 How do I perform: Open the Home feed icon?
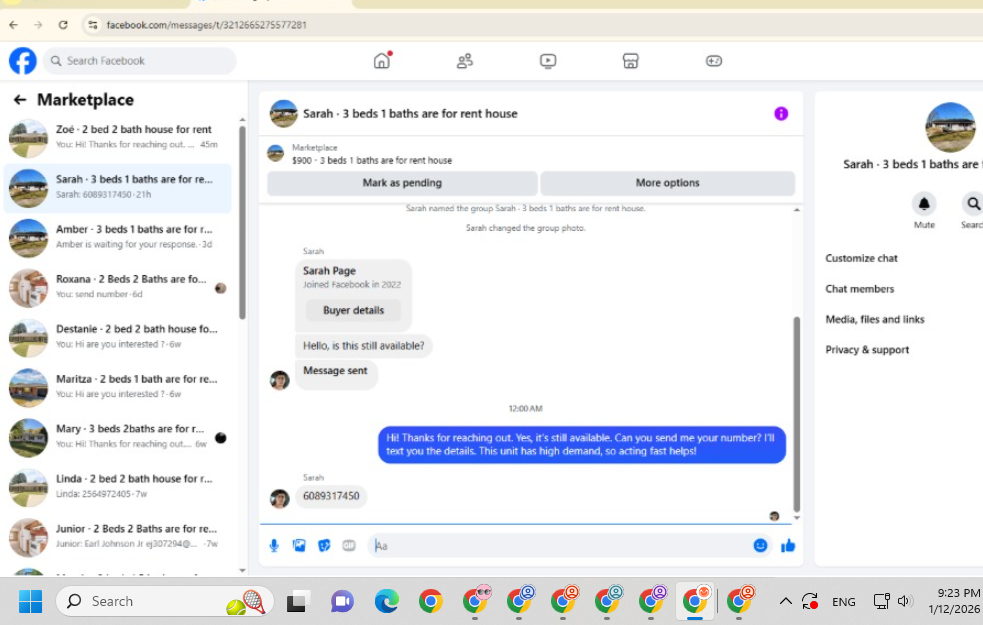tap(382, 61)
